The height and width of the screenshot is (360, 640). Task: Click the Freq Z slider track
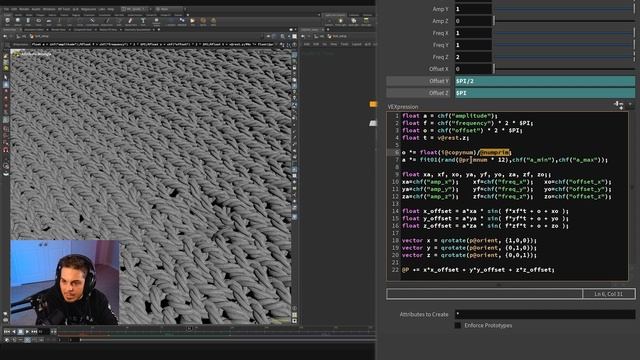(x=564, y=57)
